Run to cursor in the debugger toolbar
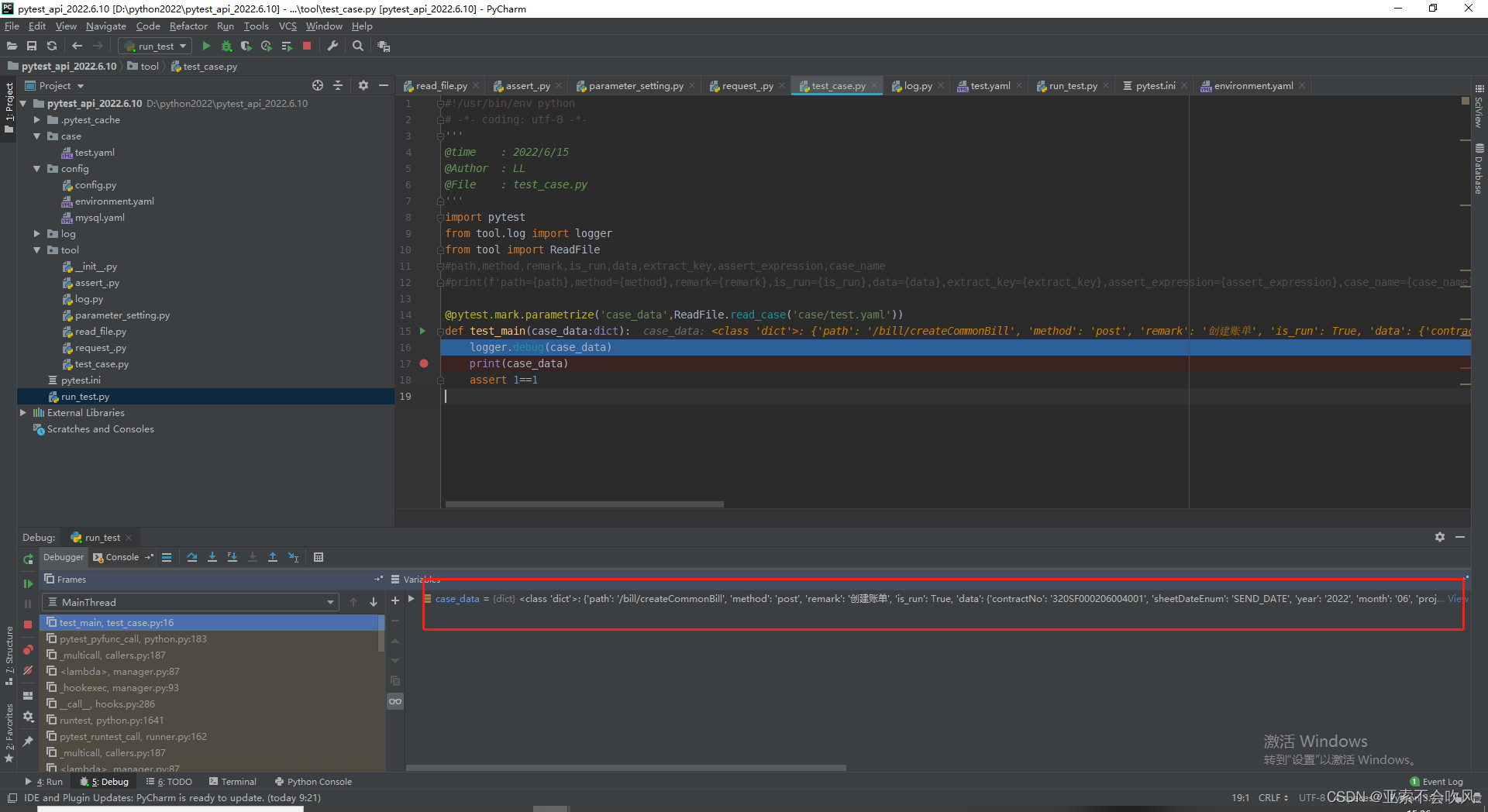 pos(294,557)
